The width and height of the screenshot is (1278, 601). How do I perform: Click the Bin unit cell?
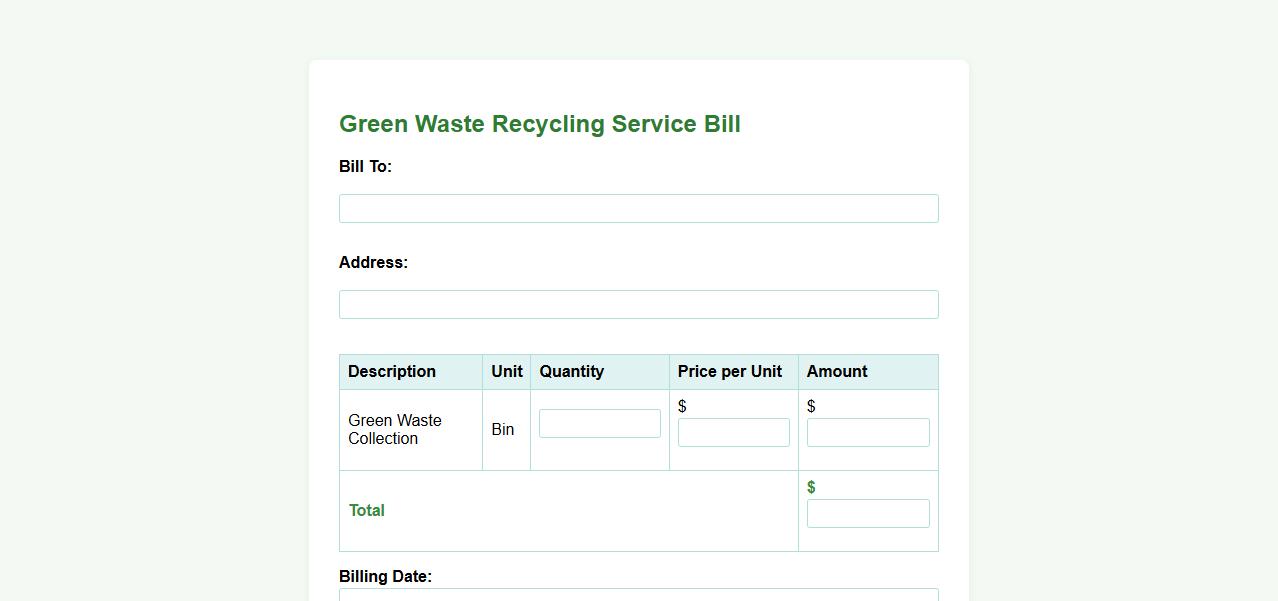click(502, 429)
